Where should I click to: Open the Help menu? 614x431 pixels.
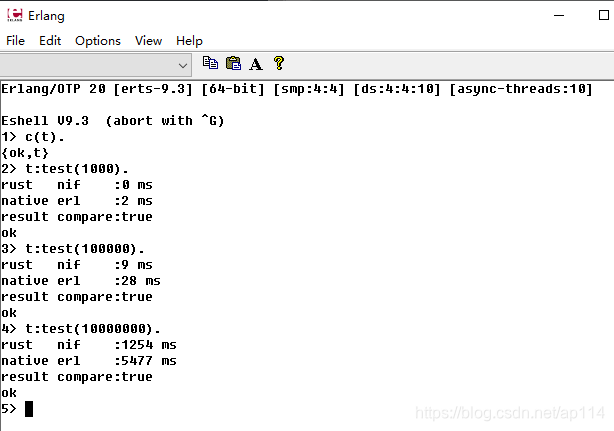pos(189,41)
